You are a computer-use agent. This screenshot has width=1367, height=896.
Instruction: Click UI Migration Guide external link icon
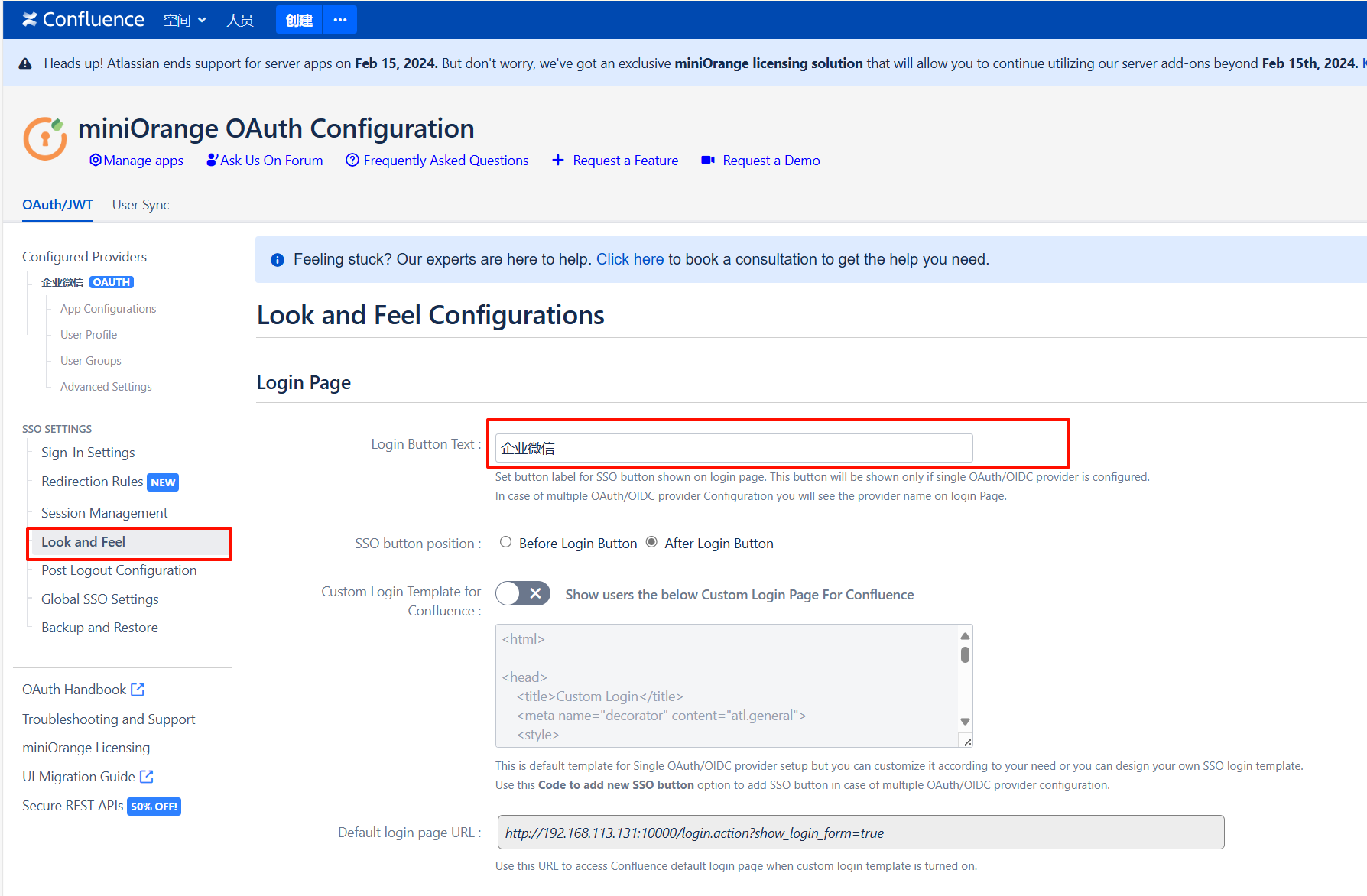click(147, 777)
